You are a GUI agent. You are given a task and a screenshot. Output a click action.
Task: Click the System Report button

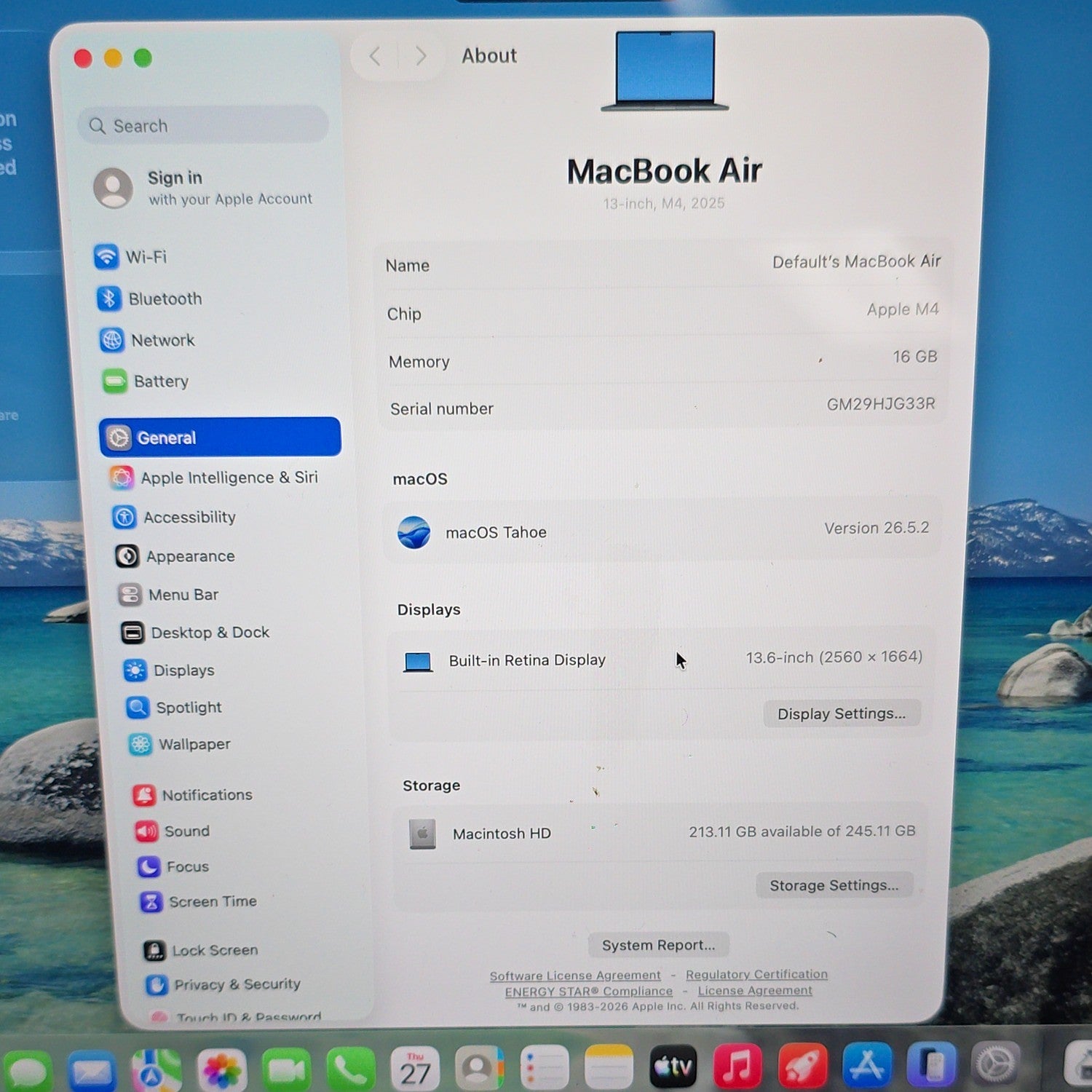658,945
